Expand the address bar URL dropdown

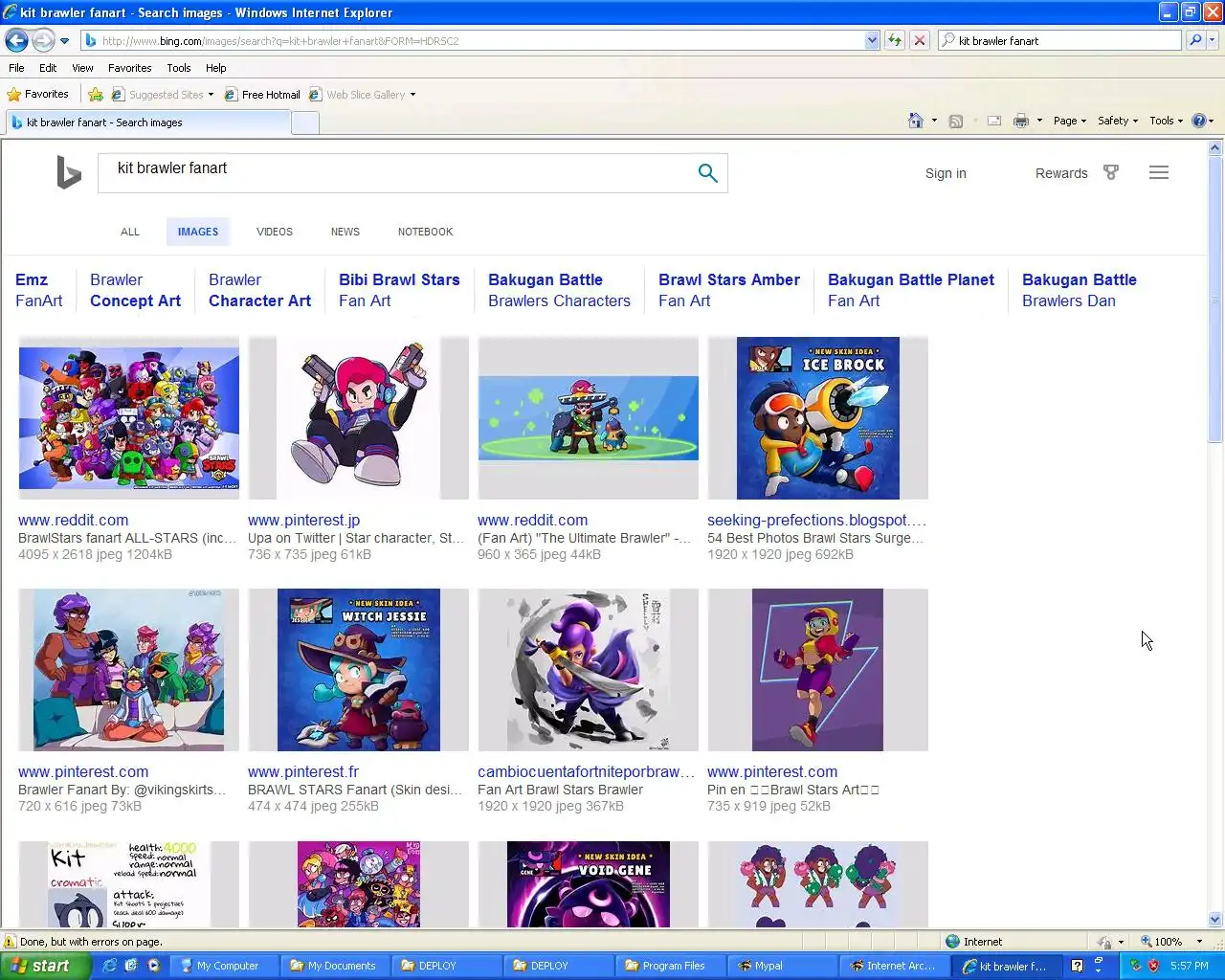coord(872,40)
